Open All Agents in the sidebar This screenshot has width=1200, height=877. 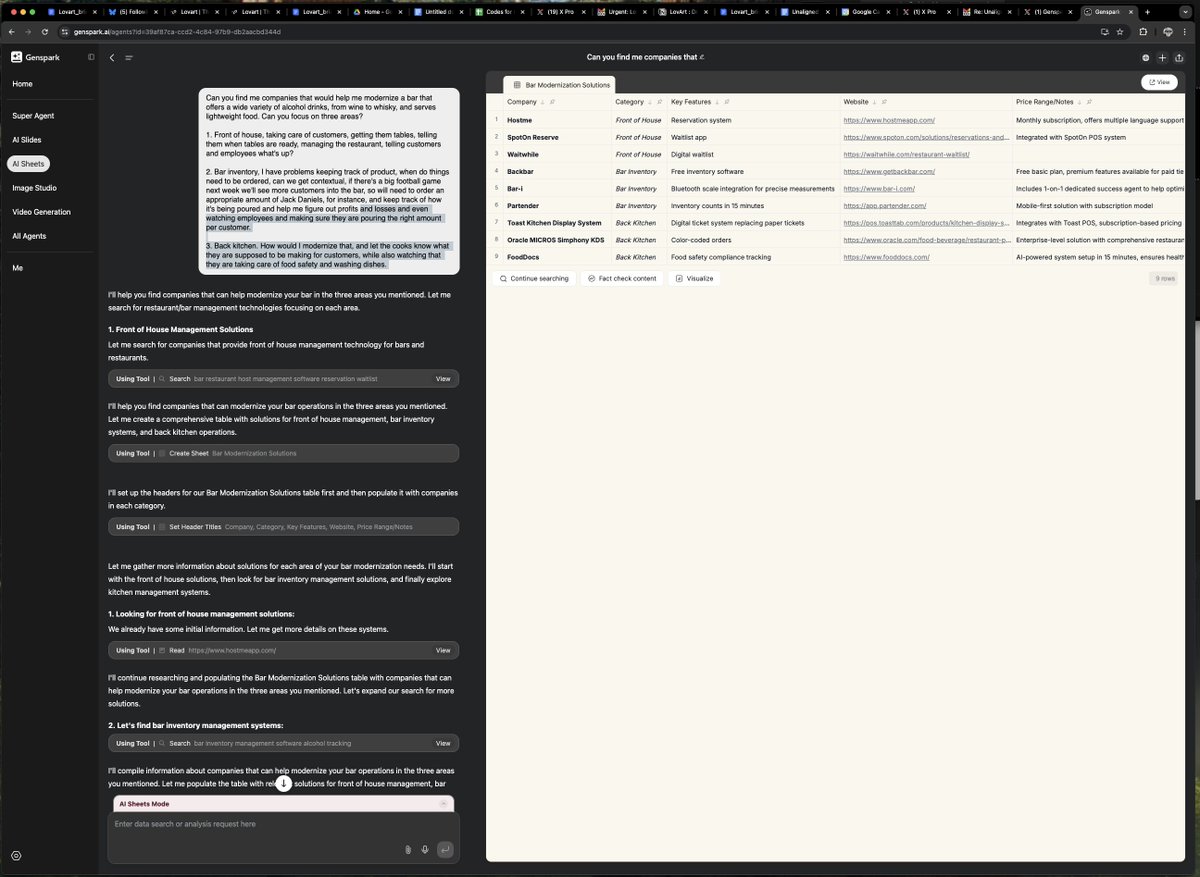(x=29, y=236)
